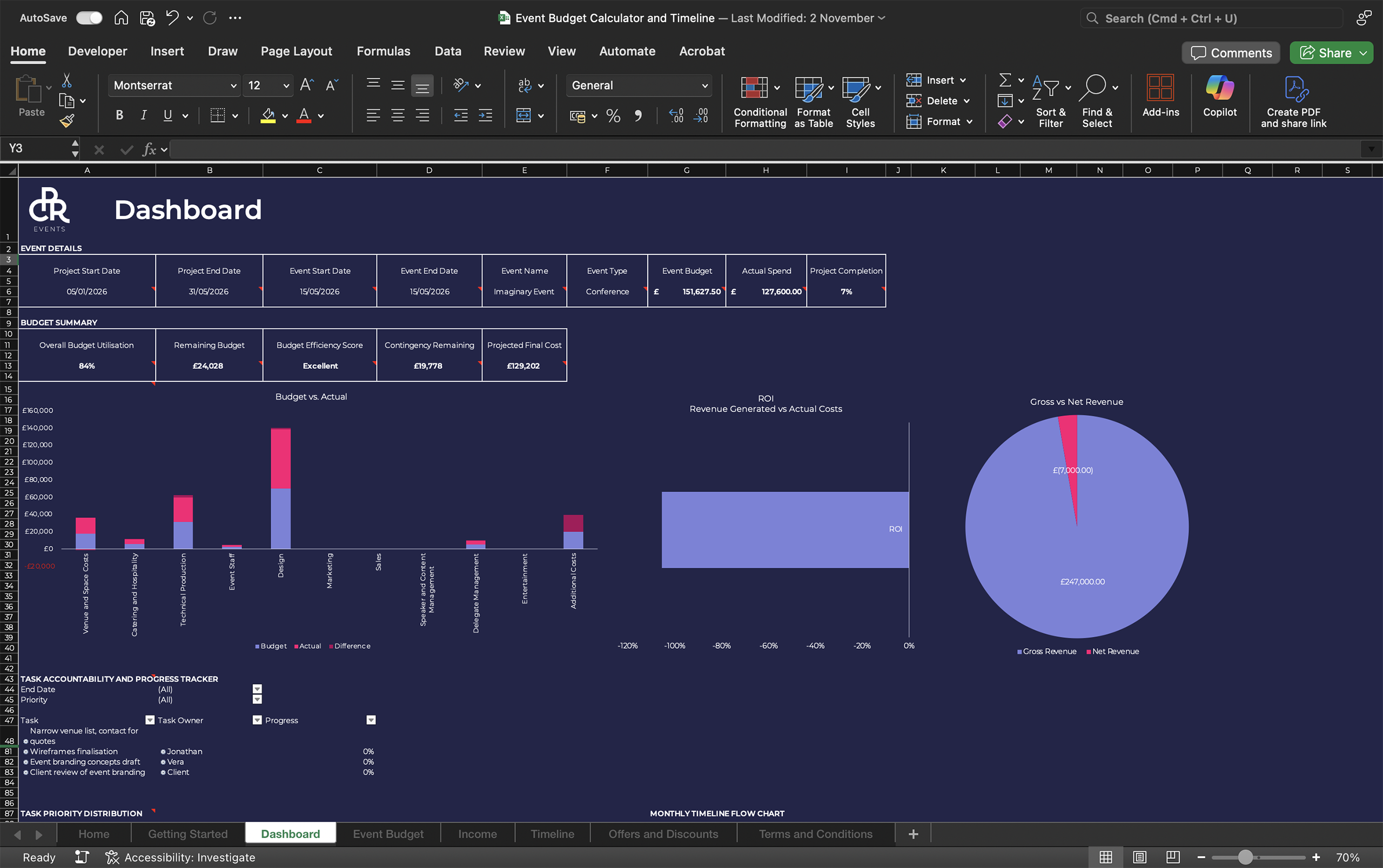Open the General number format dropdown
This screenshot has width=1383, height=868.
click(704, 85)
